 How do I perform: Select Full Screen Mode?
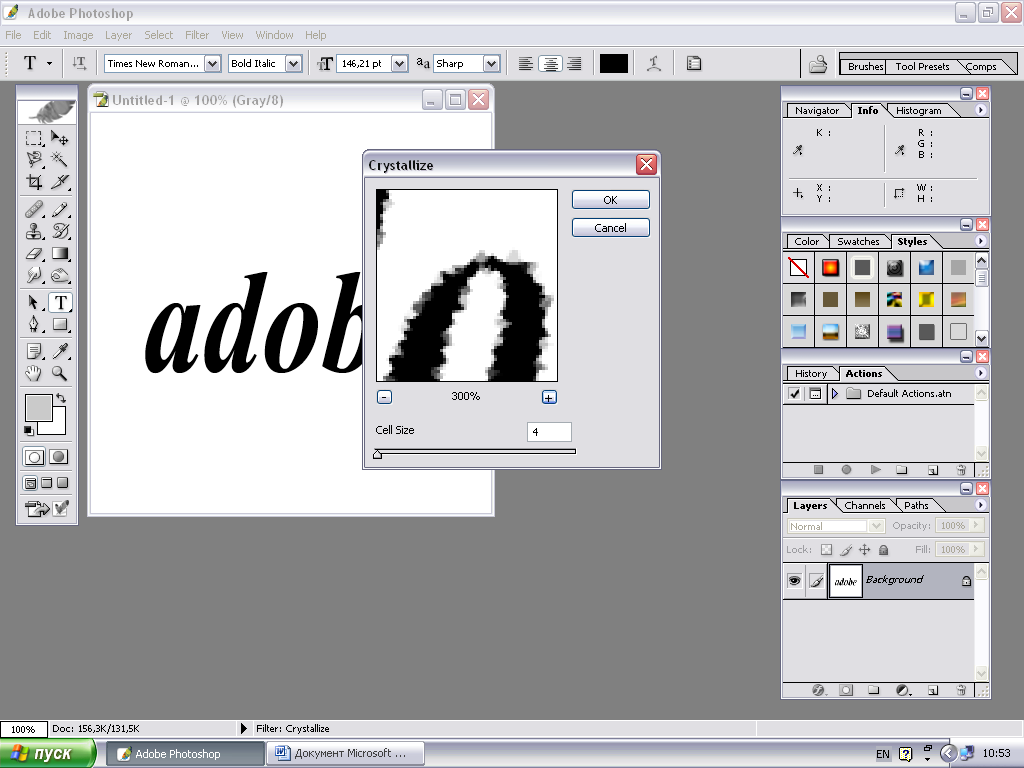point(63,483)
